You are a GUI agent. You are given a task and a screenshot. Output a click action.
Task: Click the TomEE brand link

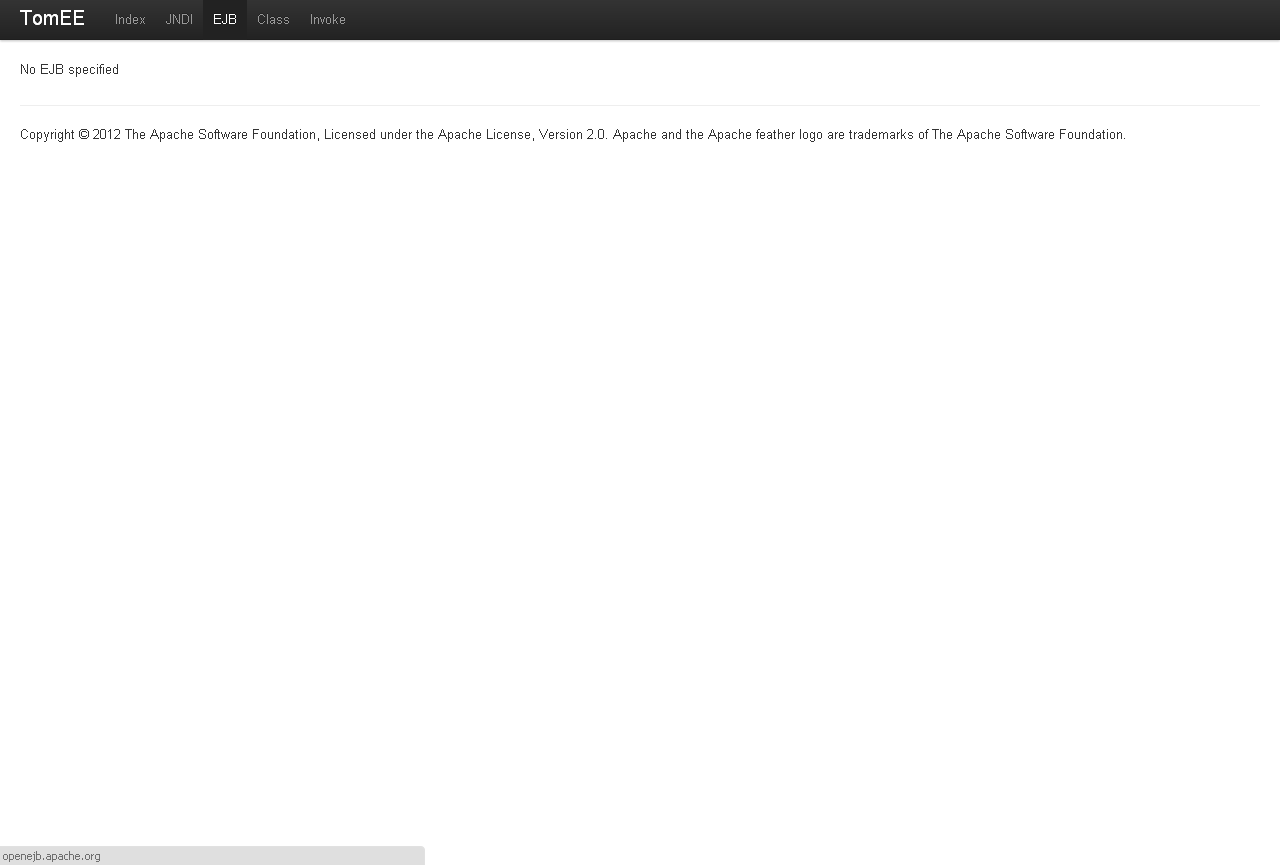(x=52, y=19)
